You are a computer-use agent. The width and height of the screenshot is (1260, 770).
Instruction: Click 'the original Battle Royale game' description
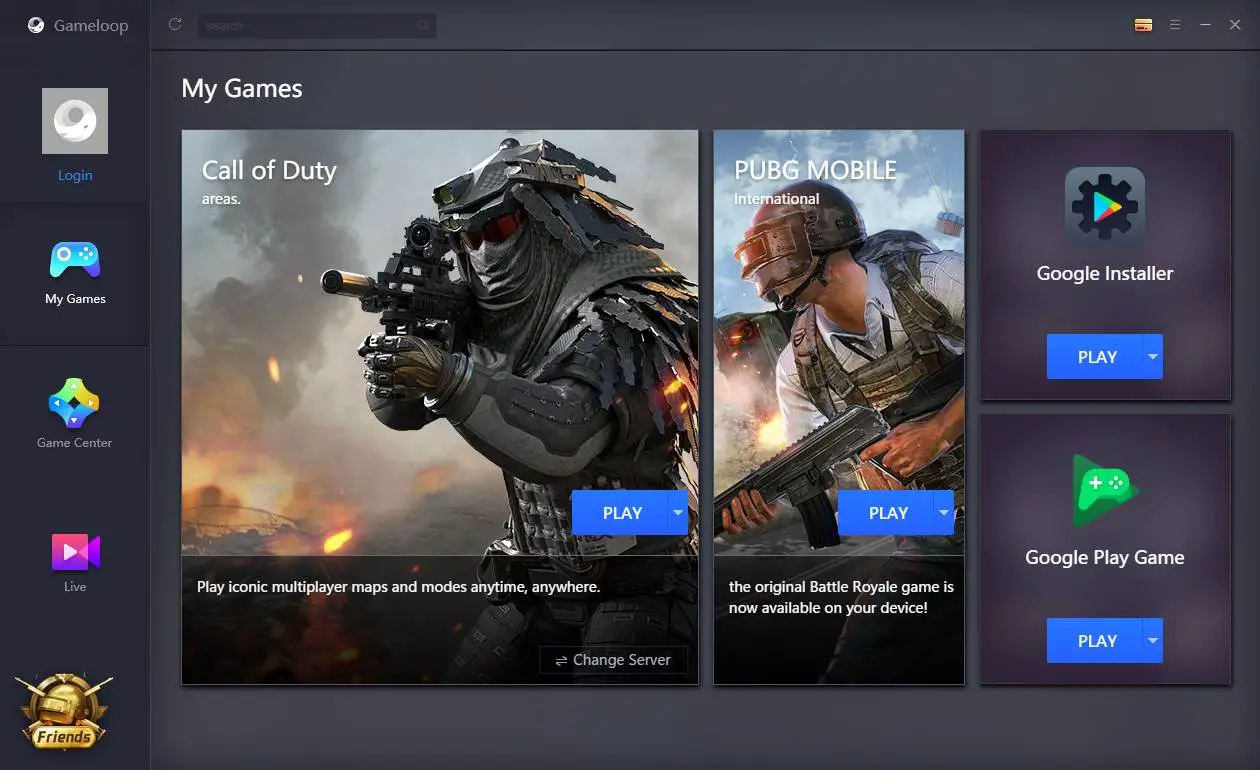(x=841, y=597)
